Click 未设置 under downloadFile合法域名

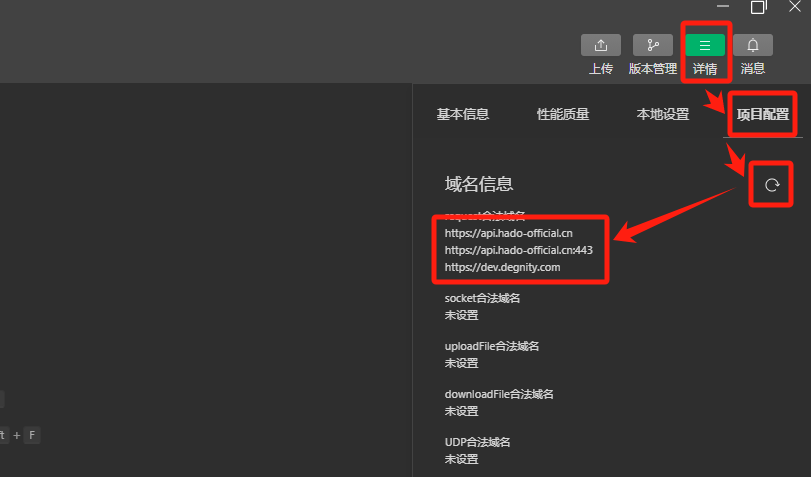click(x=461, y=411)
